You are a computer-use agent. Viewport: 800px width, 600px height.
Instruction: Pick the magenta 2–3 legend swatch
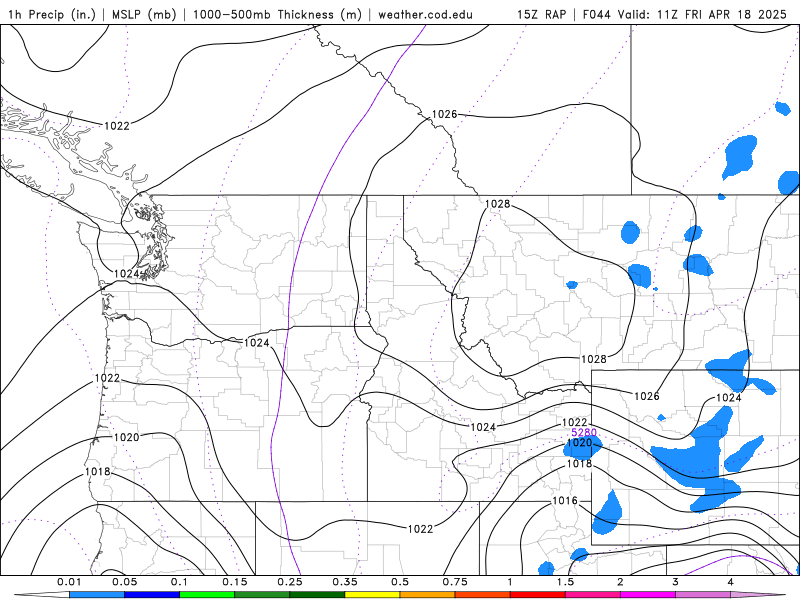[x=648, y=595]
